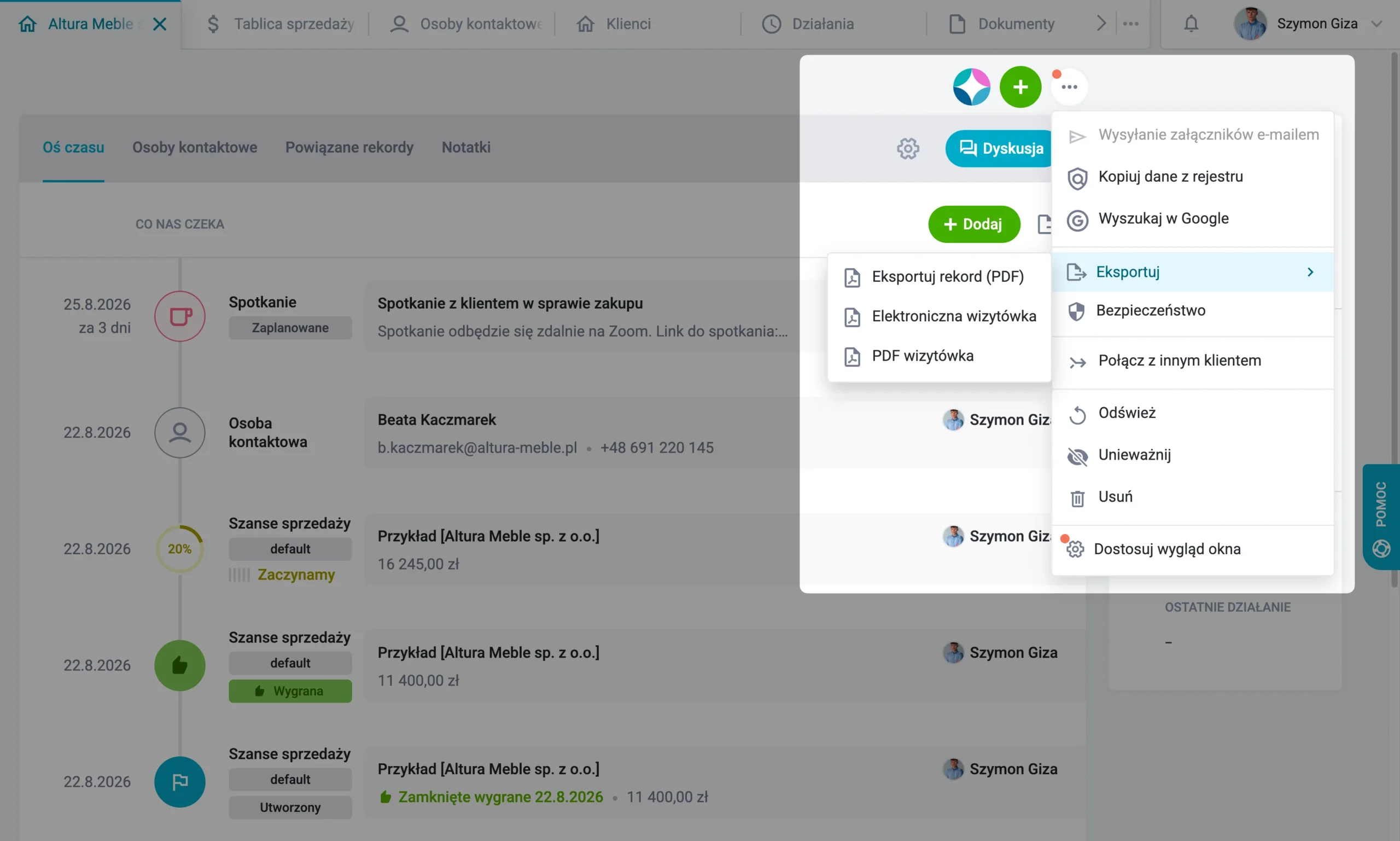Viewport: 1400px width, 841px height.
Task: Open the Bezpieczeństwo menu entry
Action: point(1192,311)
